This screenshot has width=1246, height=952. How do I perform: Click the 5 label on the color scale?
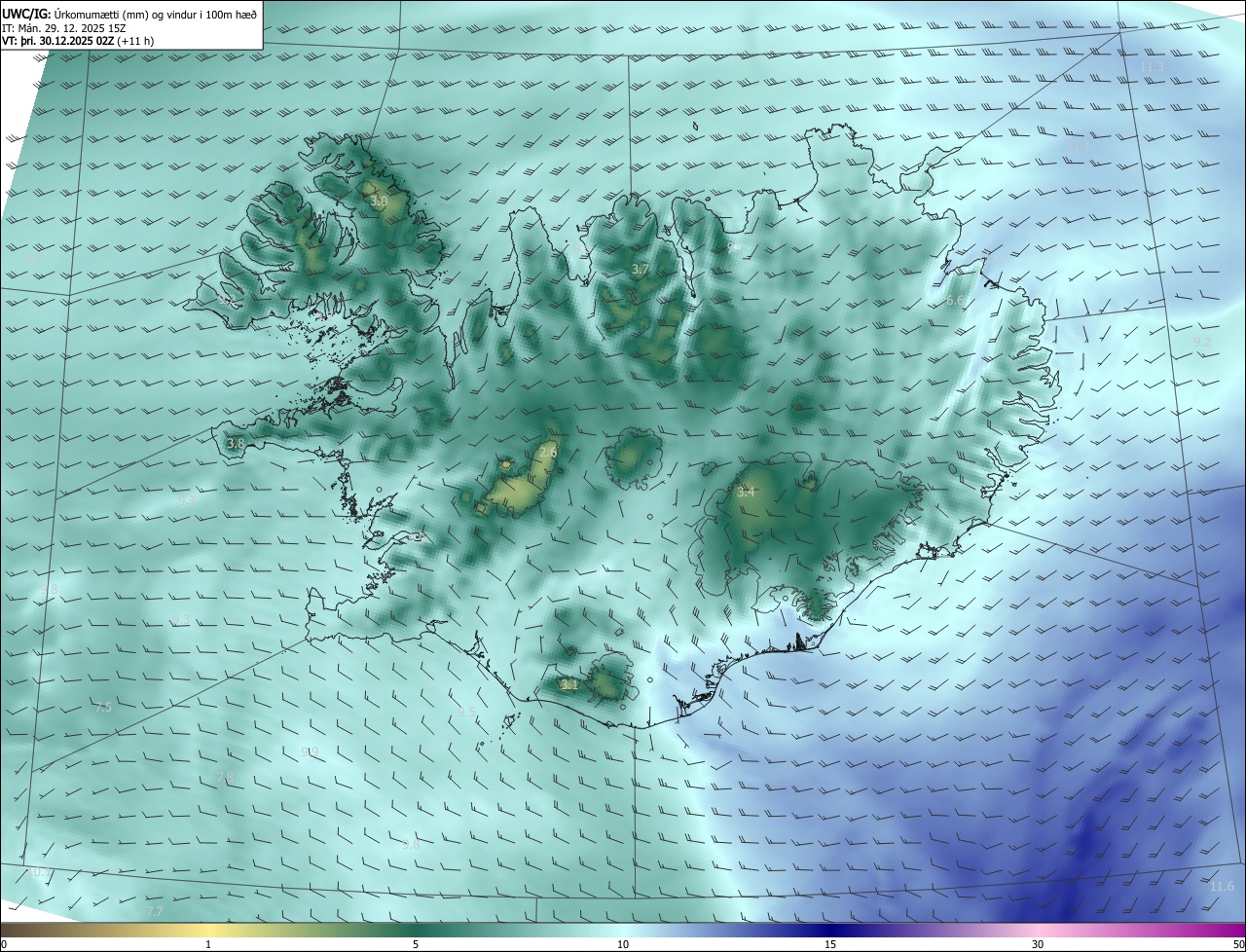coord(416,944)
